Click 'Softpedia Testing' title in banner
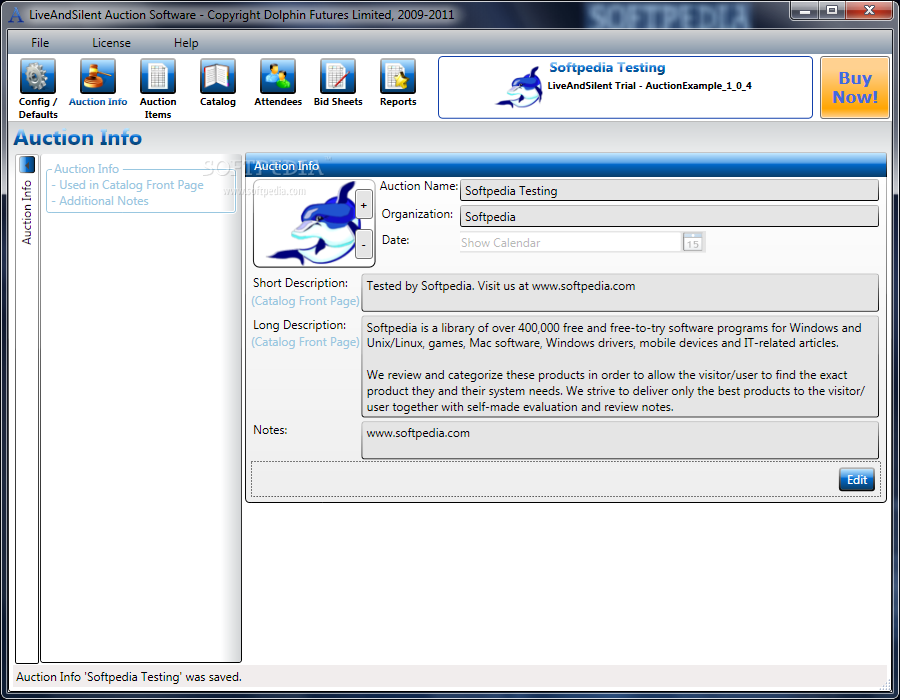 (607, 68)
